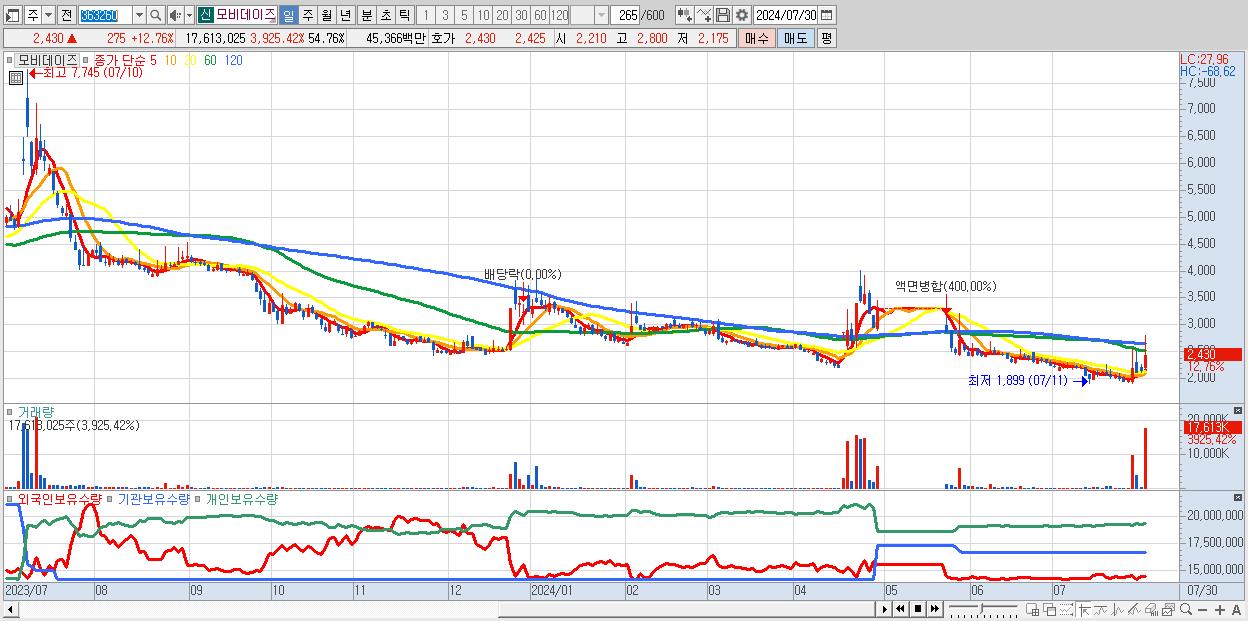Click the save floppy disk icon
The height and width of the screenshot is (621, 1248).
point(723,15)
